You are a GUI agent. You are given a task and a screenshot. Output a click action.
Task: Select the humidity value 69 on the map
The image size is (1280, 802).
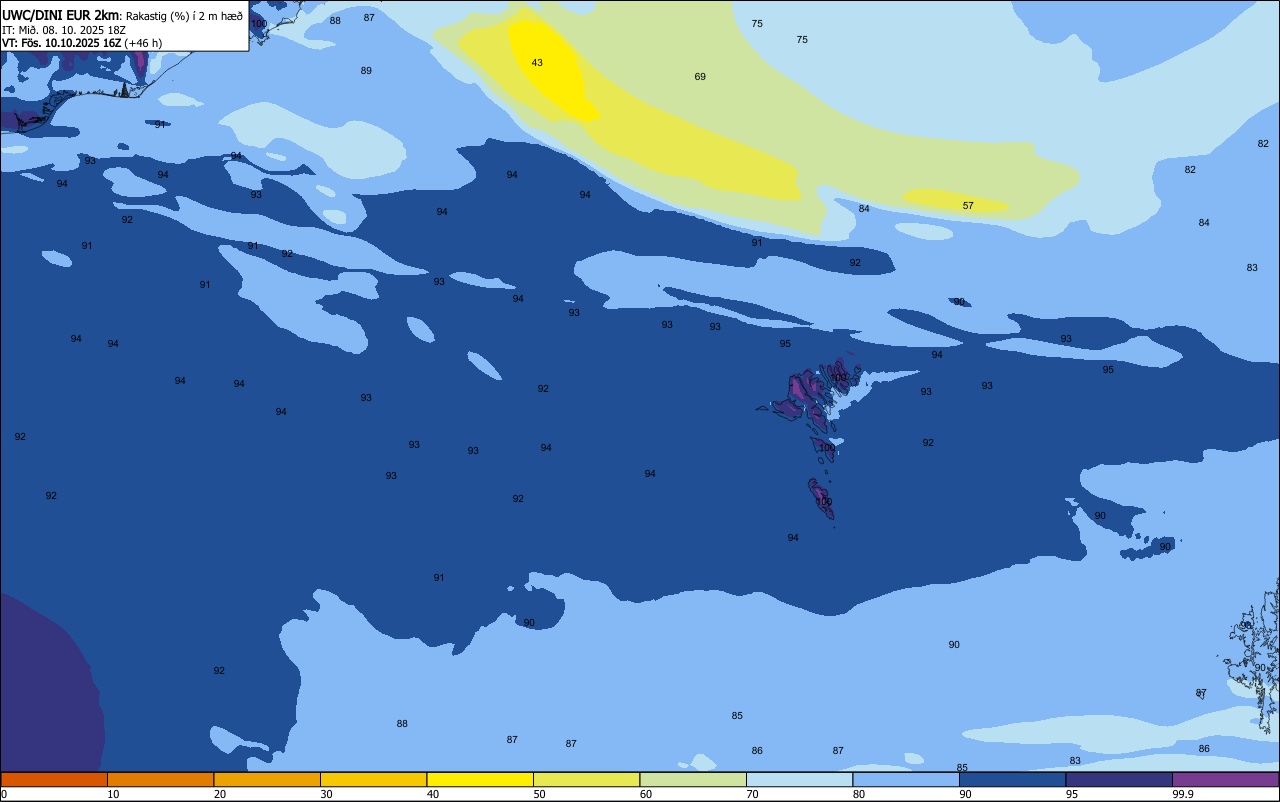pyautogui.click(x=700, y=77)
